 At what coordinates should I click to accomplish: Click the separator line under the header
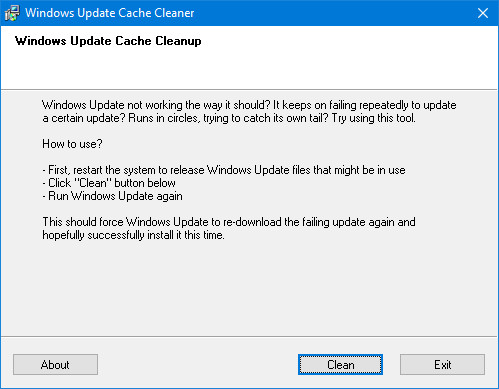tap(249, 89)
